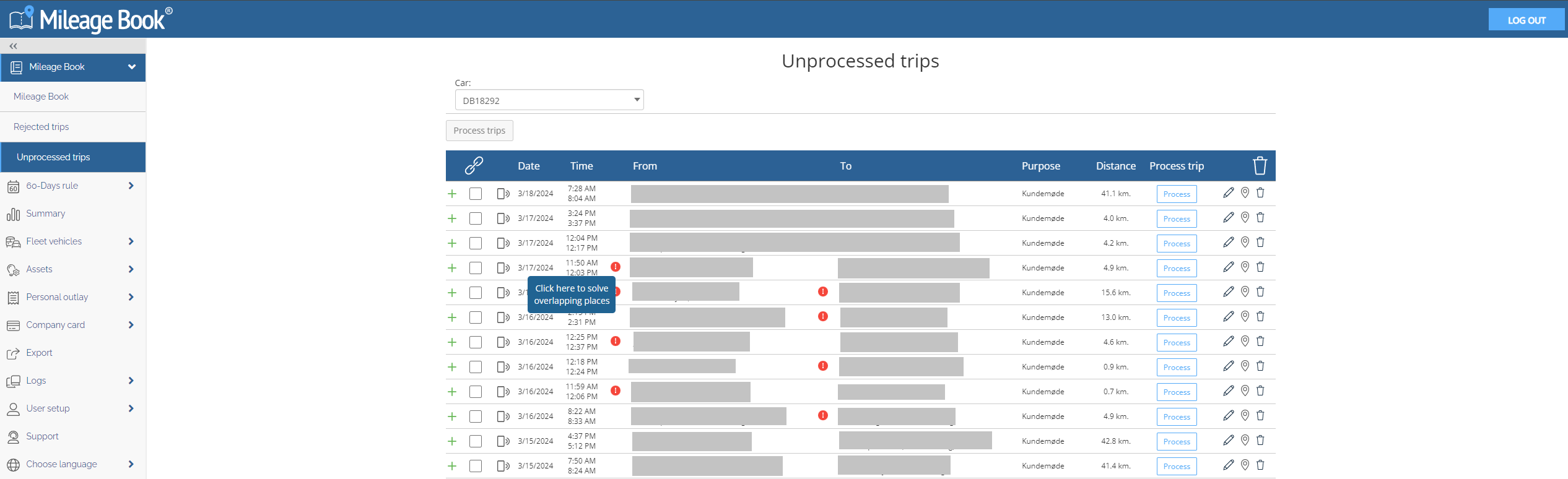
Task: Select the checkbox on the 8:22 AM trip
Action: [476, 416]
